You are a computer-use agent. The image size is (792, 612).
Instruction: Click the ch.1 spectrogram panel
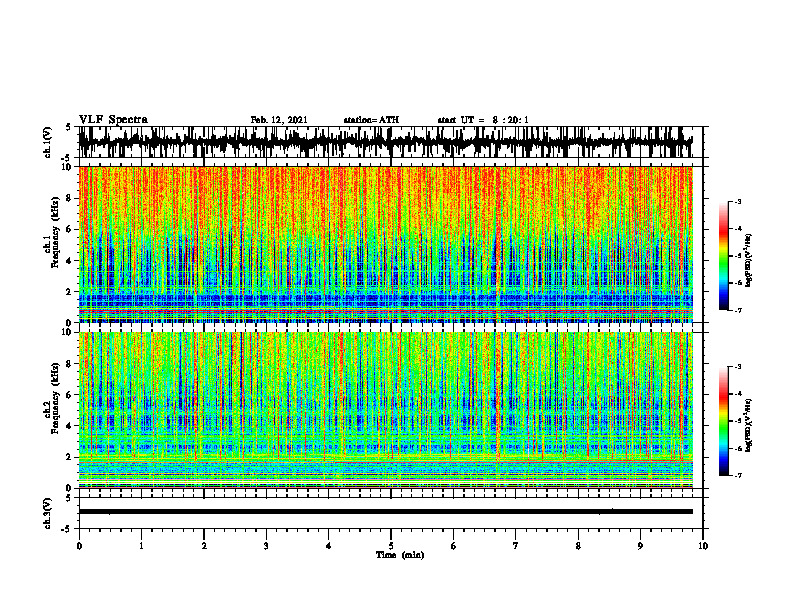pos(385,244)
